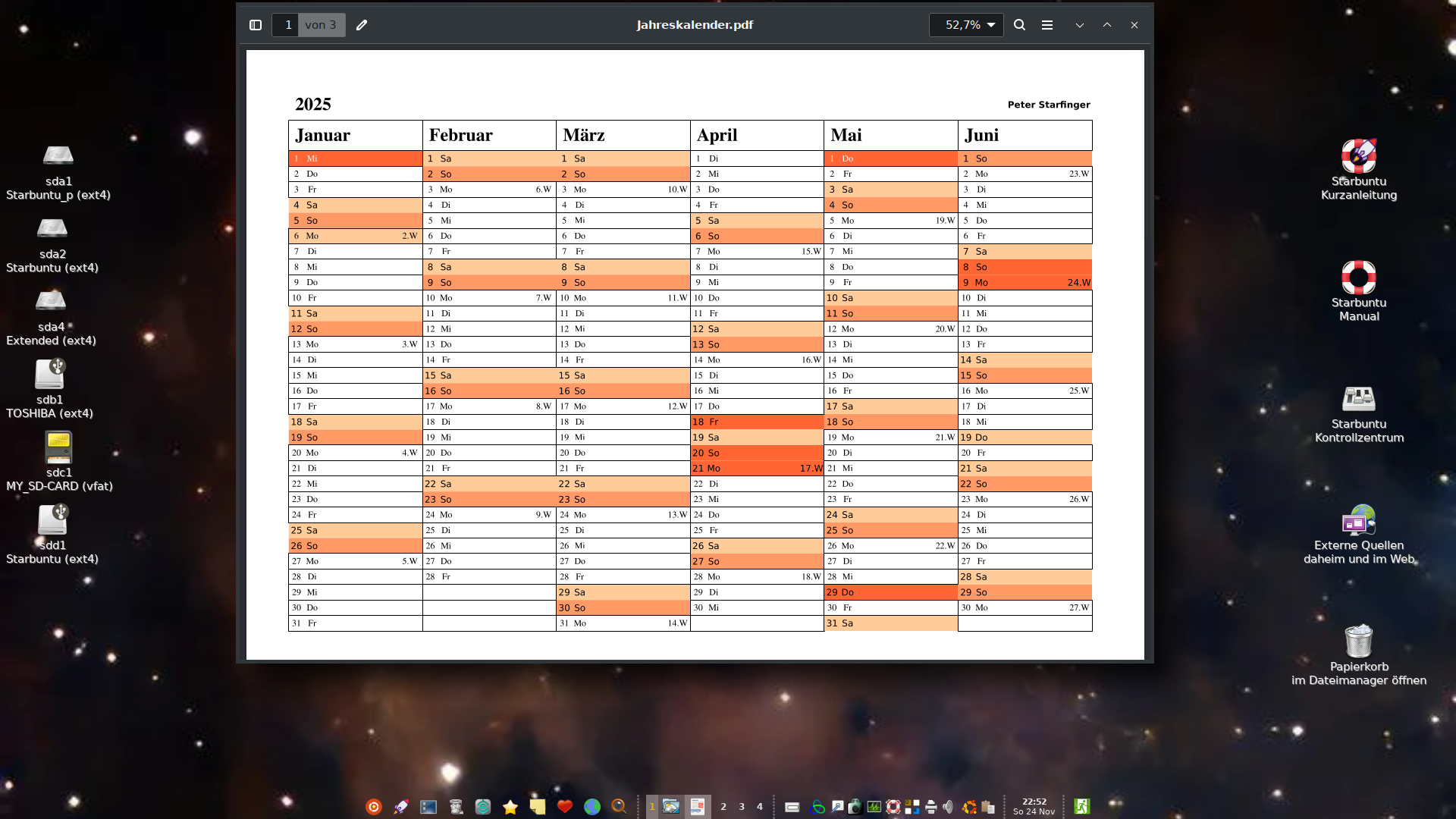
Task: Switch to workspace 3 in pager
Action: tap(742, 807)
